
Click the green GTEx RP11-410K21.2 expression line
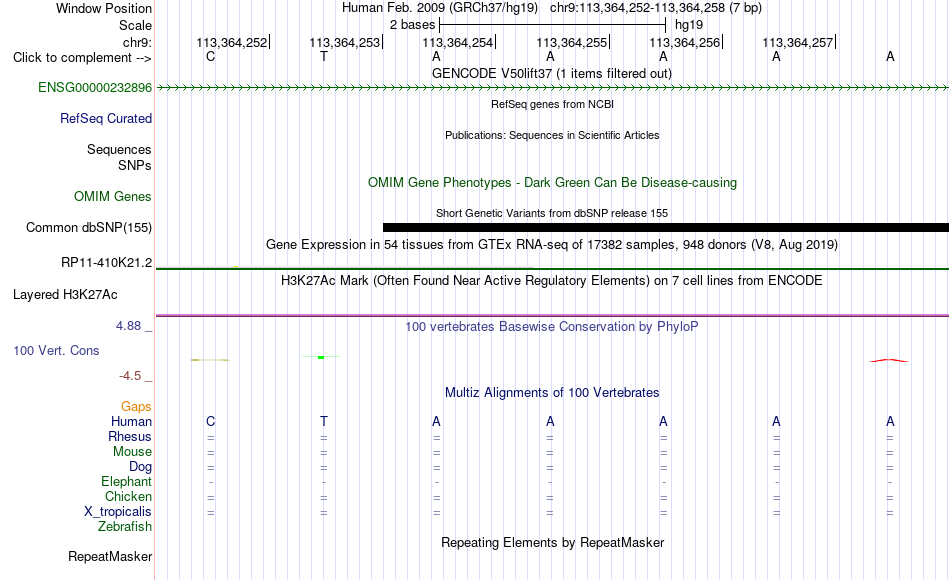point(552,268)
